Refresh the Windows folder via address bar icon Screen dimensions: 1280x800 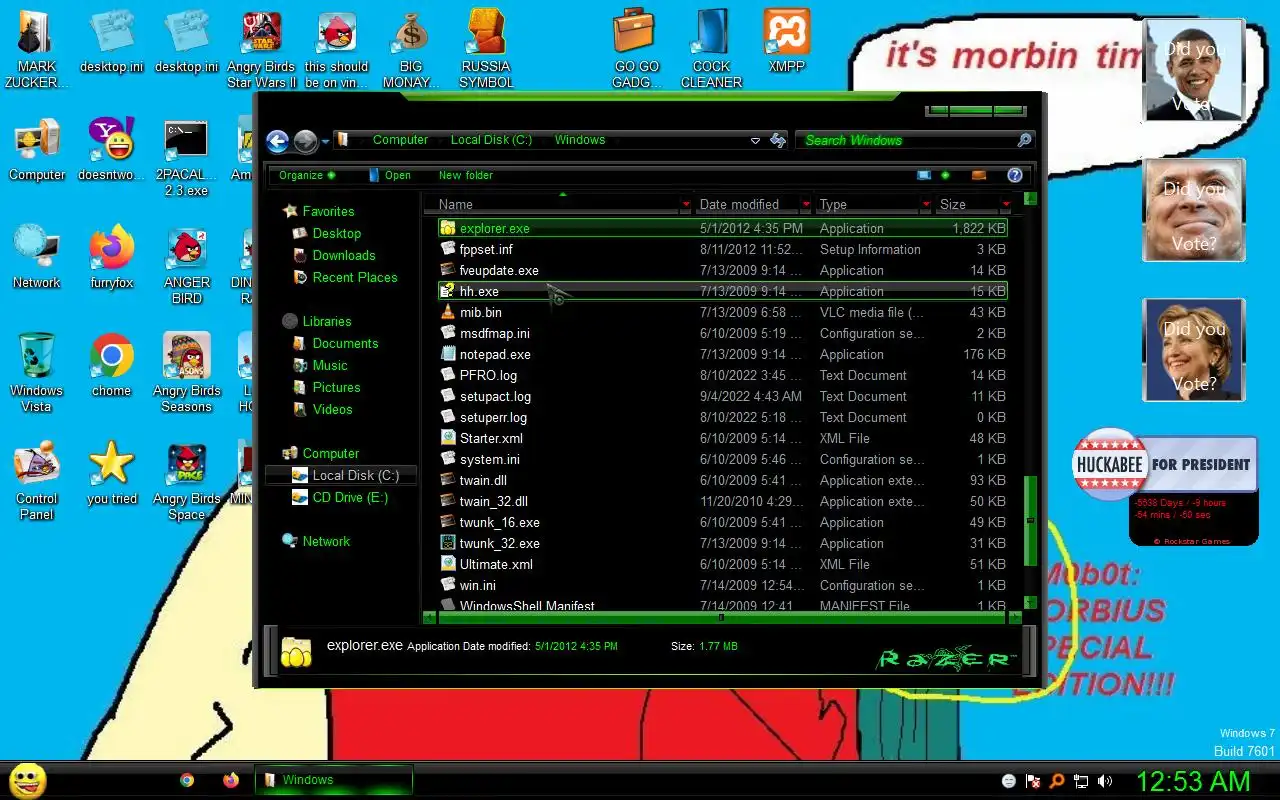tap(778, 141)
